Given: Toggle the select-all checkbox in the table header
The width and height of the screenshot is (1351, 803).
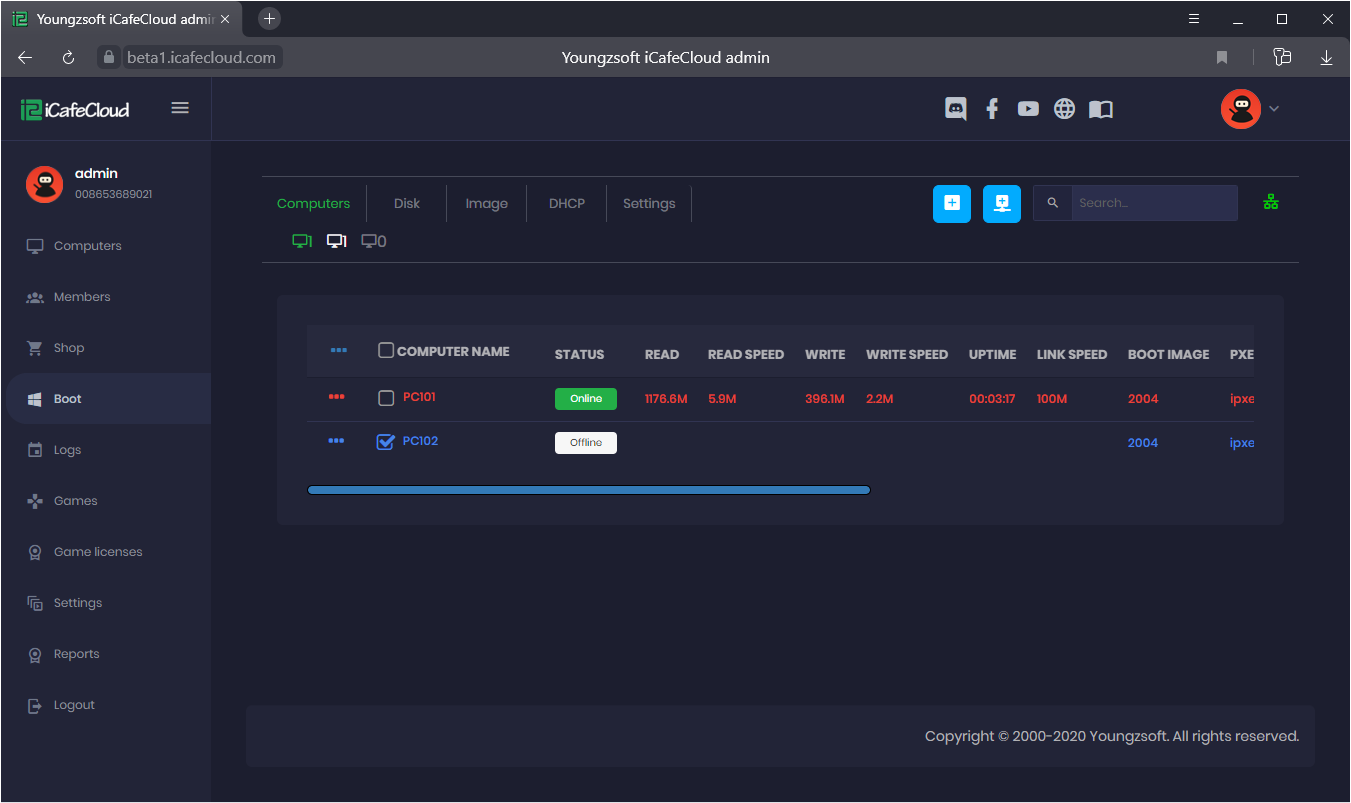Looking at the screenshot, I should [385, 350].
